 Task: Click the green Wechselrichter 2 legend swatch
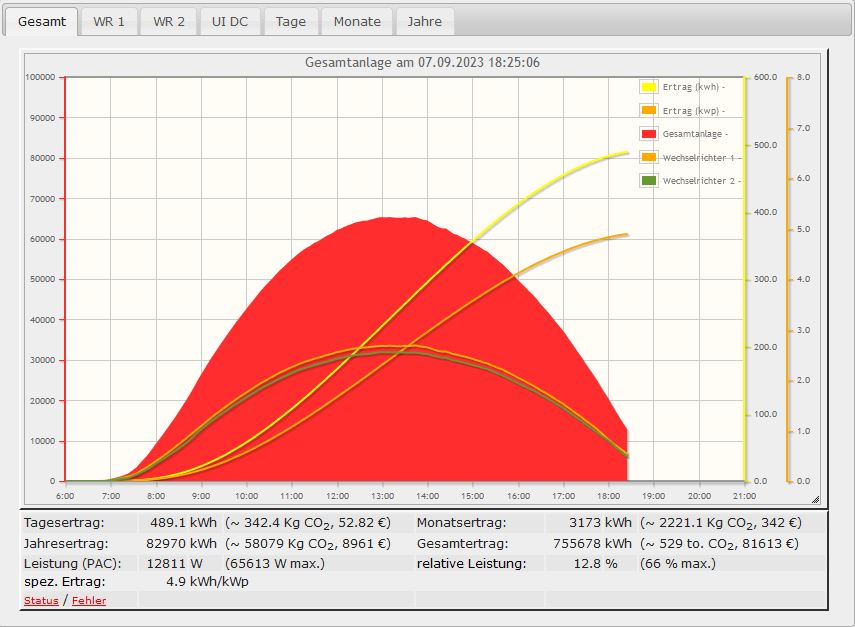(648, 181)
